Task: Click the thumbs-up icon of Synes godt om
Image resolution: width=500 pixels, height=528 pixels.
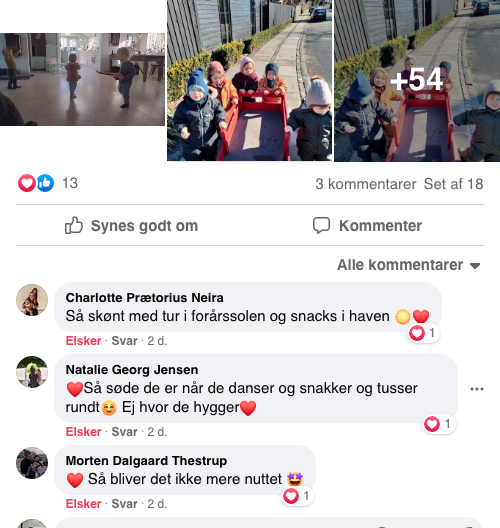Action: click(74, 225)
